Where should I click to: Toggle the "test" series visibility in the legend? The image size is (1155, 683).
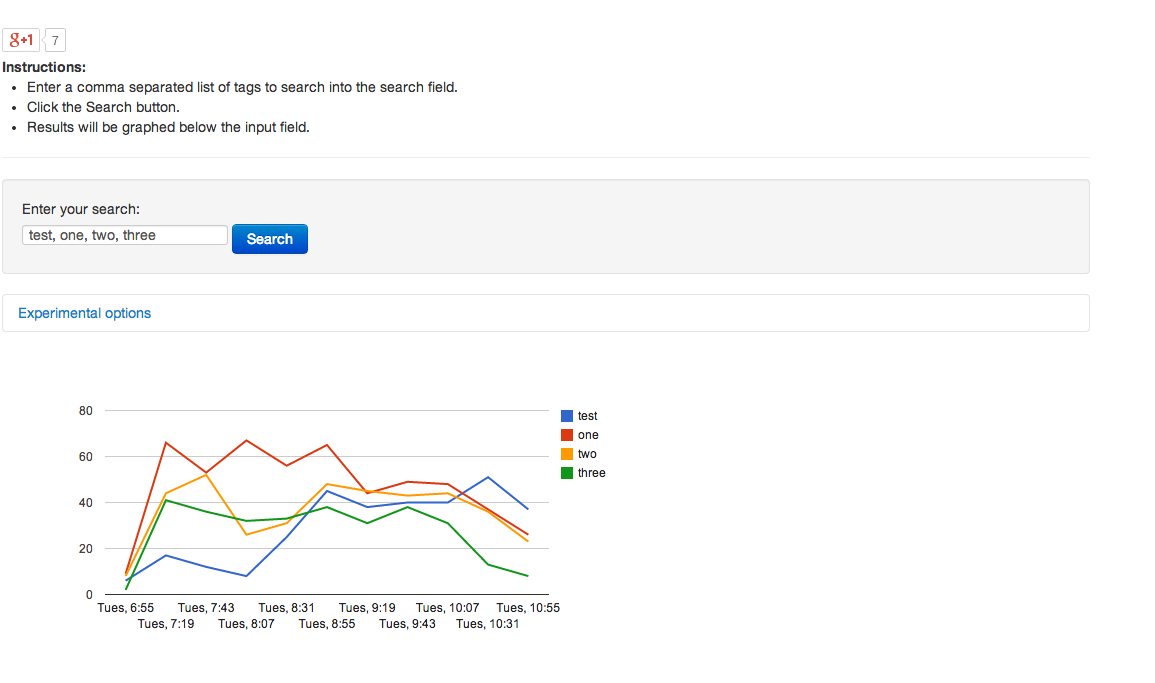[580, 416]
